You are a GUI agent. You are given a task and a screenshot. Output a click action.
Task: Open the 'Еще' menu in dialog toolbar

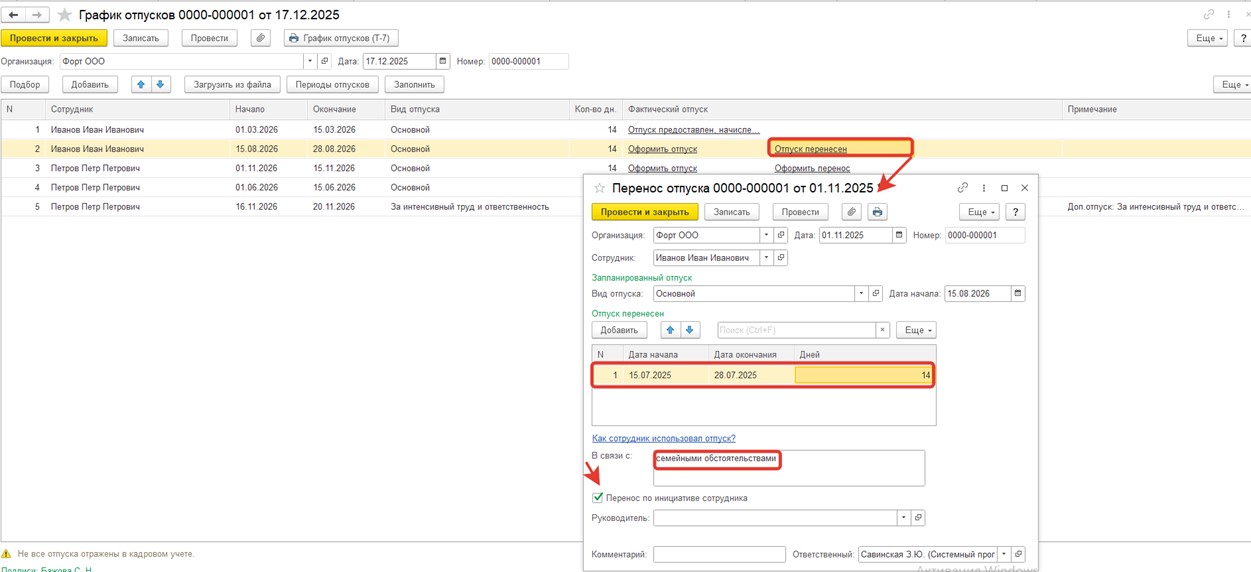pos(978,212)
